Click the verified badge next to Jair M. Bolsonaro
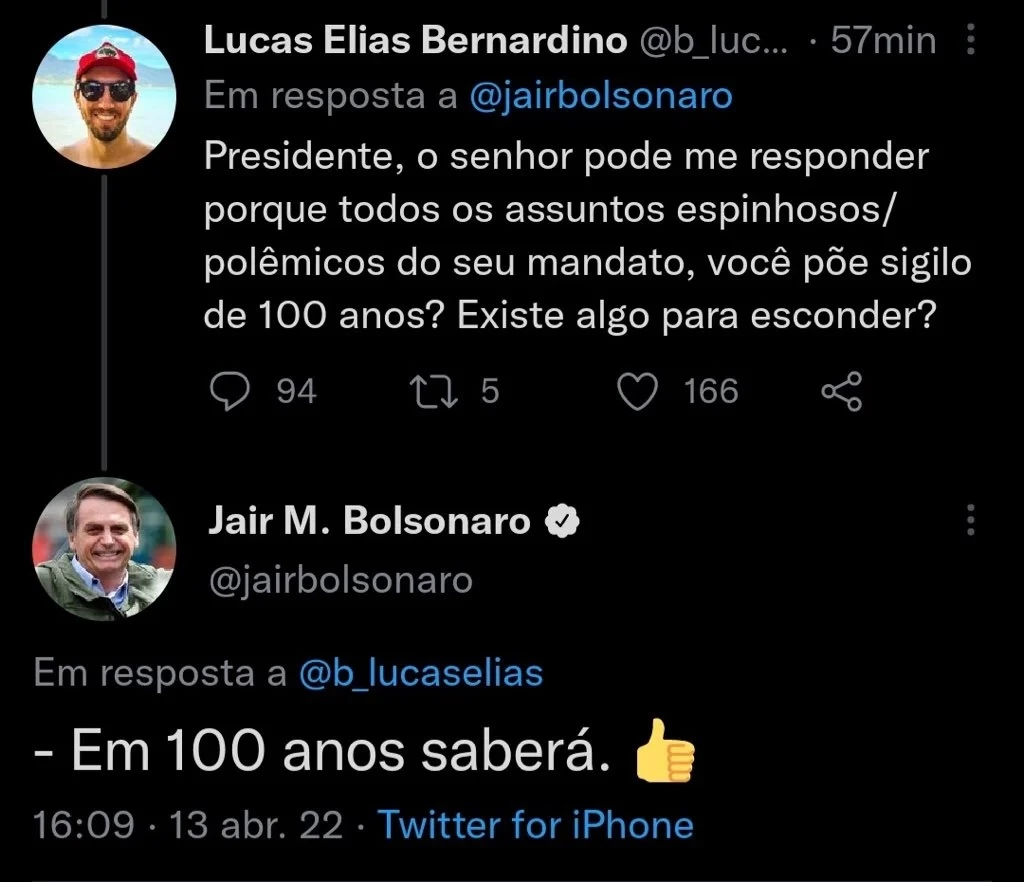Screen dimensions: 1024x882 pyautogui.click(x=563, y=520)
